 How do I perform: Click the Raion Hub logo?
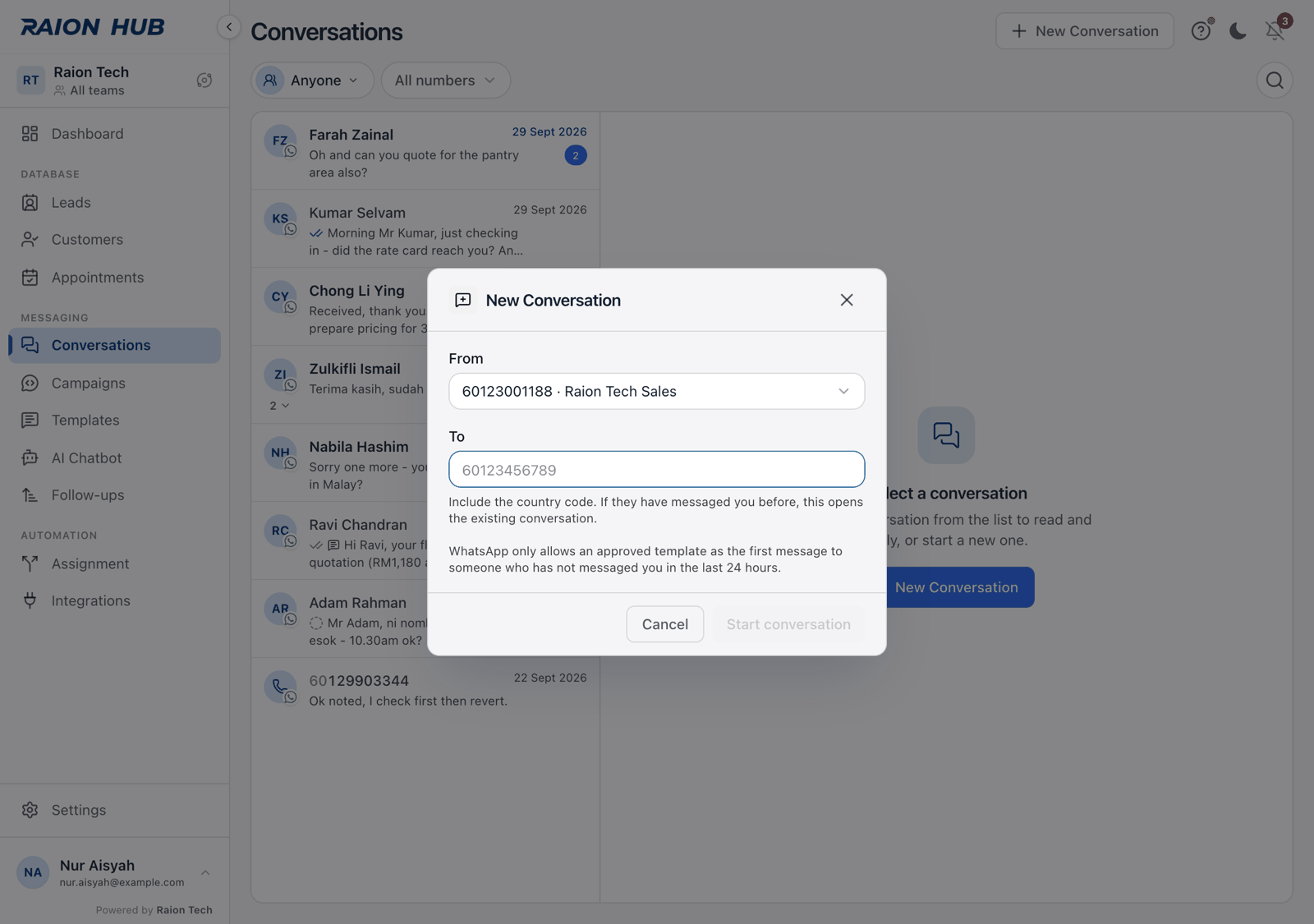pyautogui.click(x=93, y=27)
